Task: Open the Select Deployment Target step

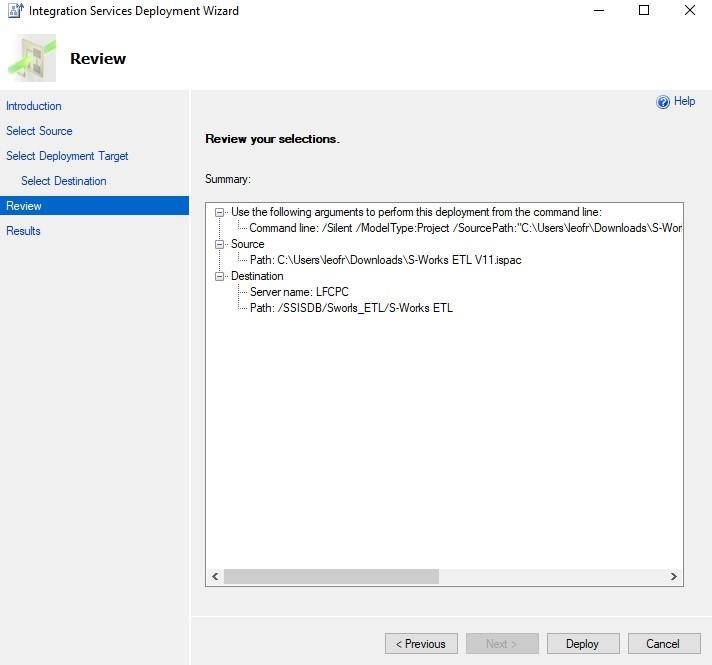Action: (x=67, y=156)
